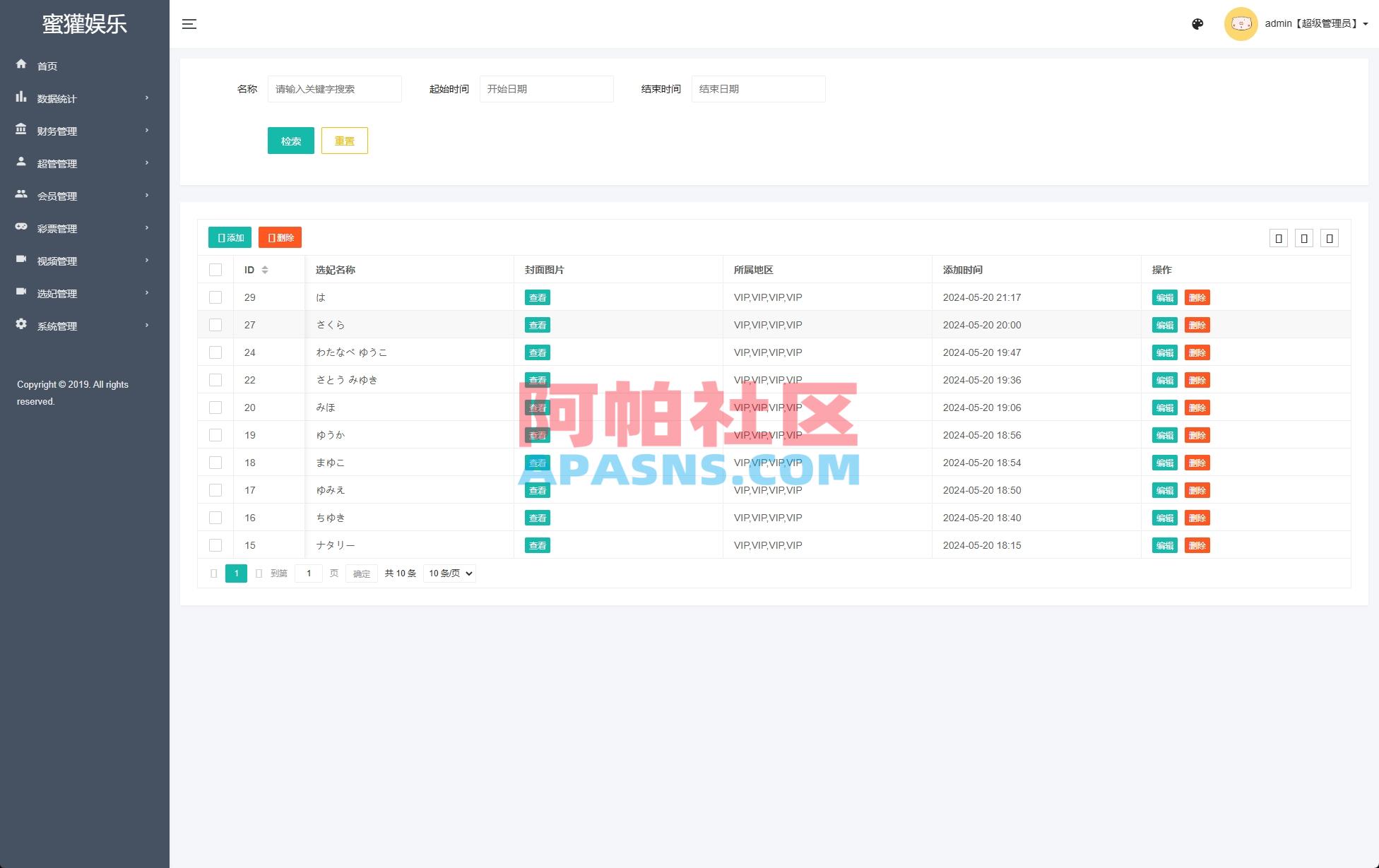Image resolution: width=1379 pixels, height=868 pixels.
Task: Click the bank icon next to 财务管理
Action: 22,131
